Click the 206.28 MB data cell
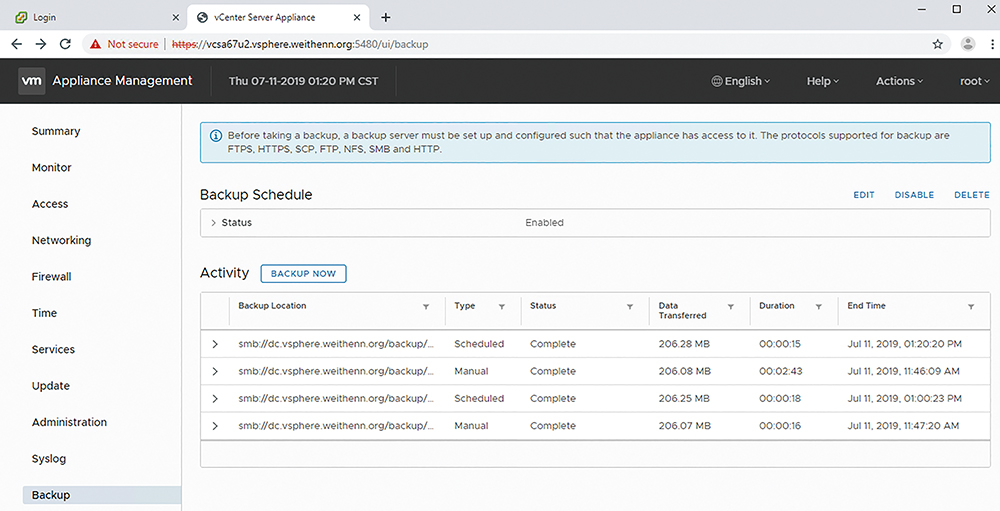The width and height of the screenshot is (1000, 511). [684, 344]
